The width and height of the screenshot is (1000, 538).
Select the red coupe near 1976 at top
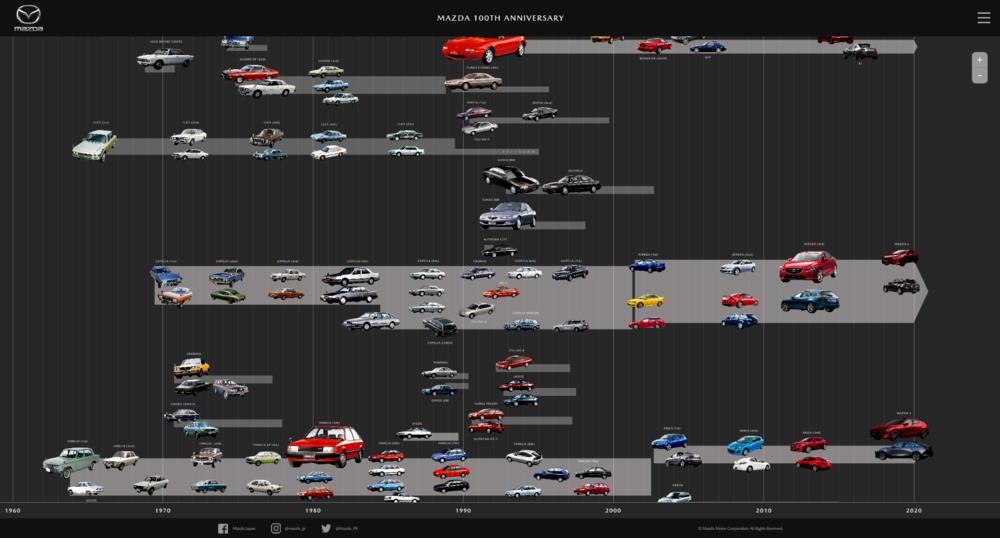251,73
